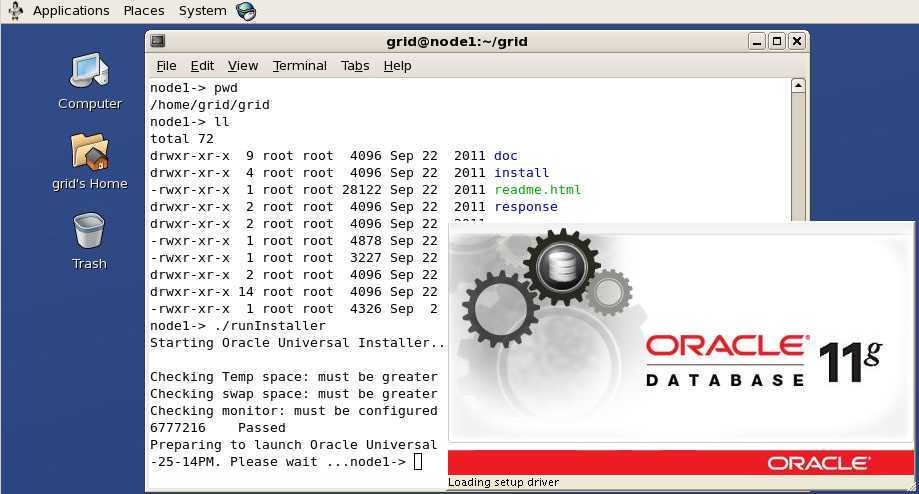The image size is (919, 494).
Task: Click the 'Checking Temp space' line
Action: (x=294, y=377)
